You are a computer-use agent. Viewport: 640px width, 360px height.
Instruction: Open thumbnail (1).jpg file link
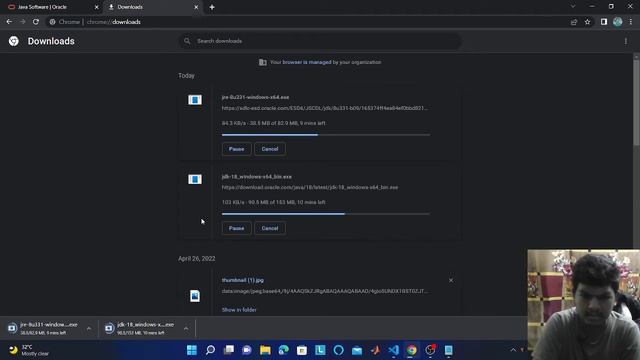click(x=243, y=280)
